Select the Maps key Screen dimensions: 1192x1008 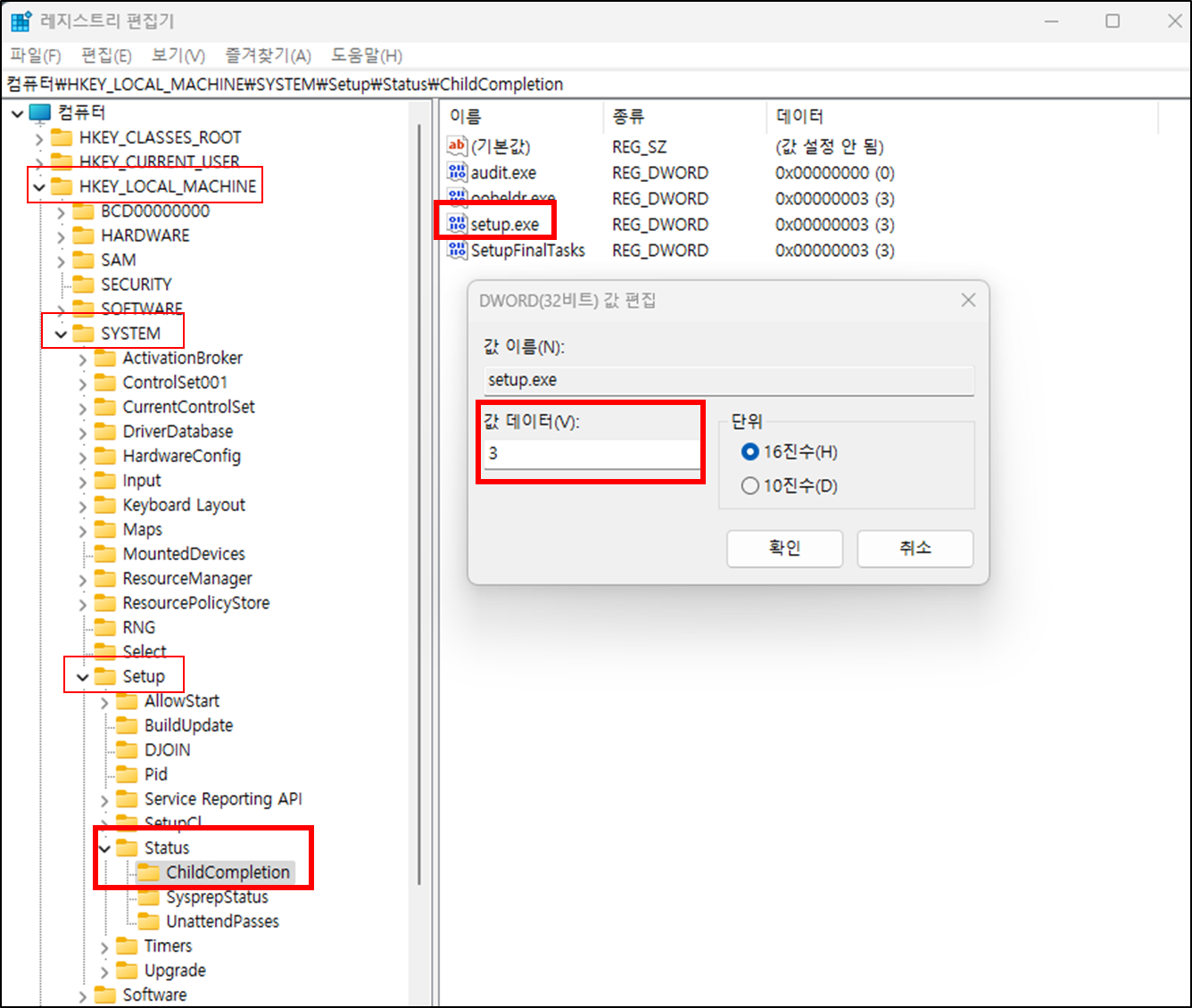(x=142, y=530)
